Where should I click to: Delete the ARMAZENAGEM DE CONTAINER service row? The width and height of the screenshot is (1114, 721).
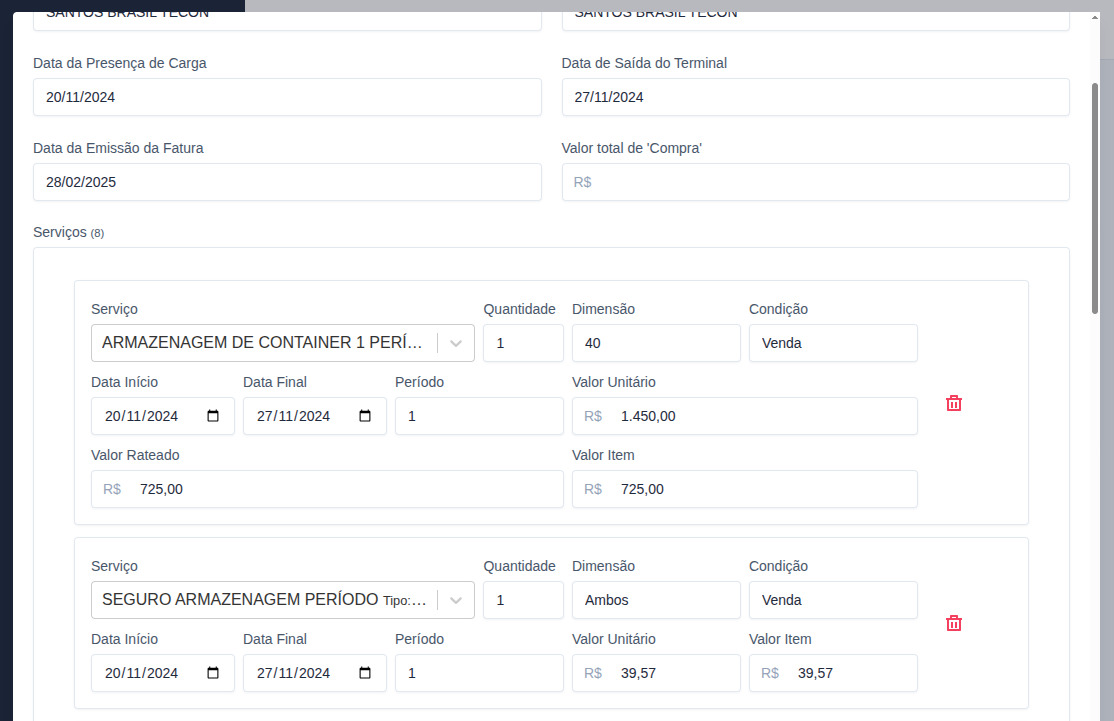point(953,403)
